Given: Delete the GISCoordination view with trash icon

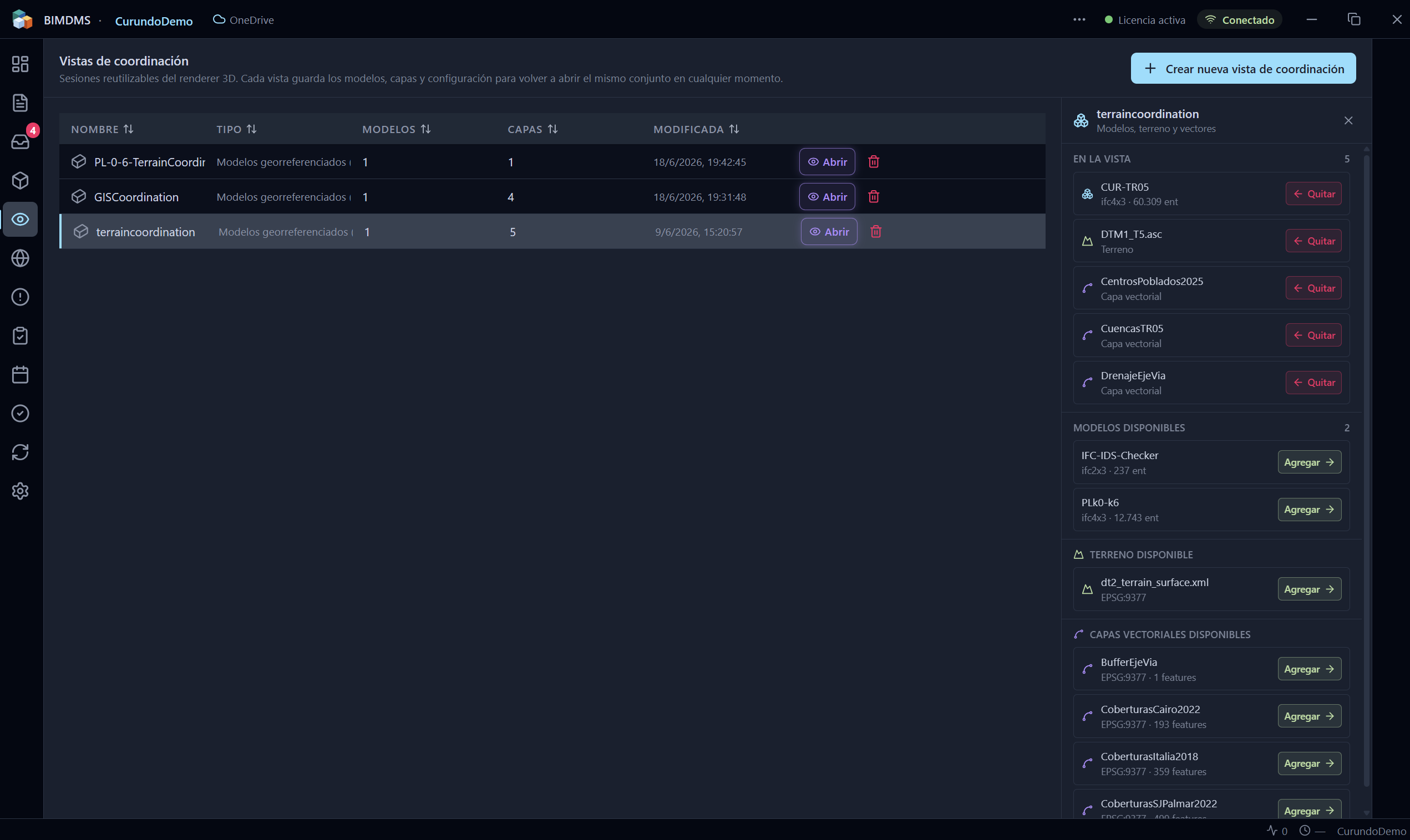Looking at the screenshot, I should pos(874,196).
